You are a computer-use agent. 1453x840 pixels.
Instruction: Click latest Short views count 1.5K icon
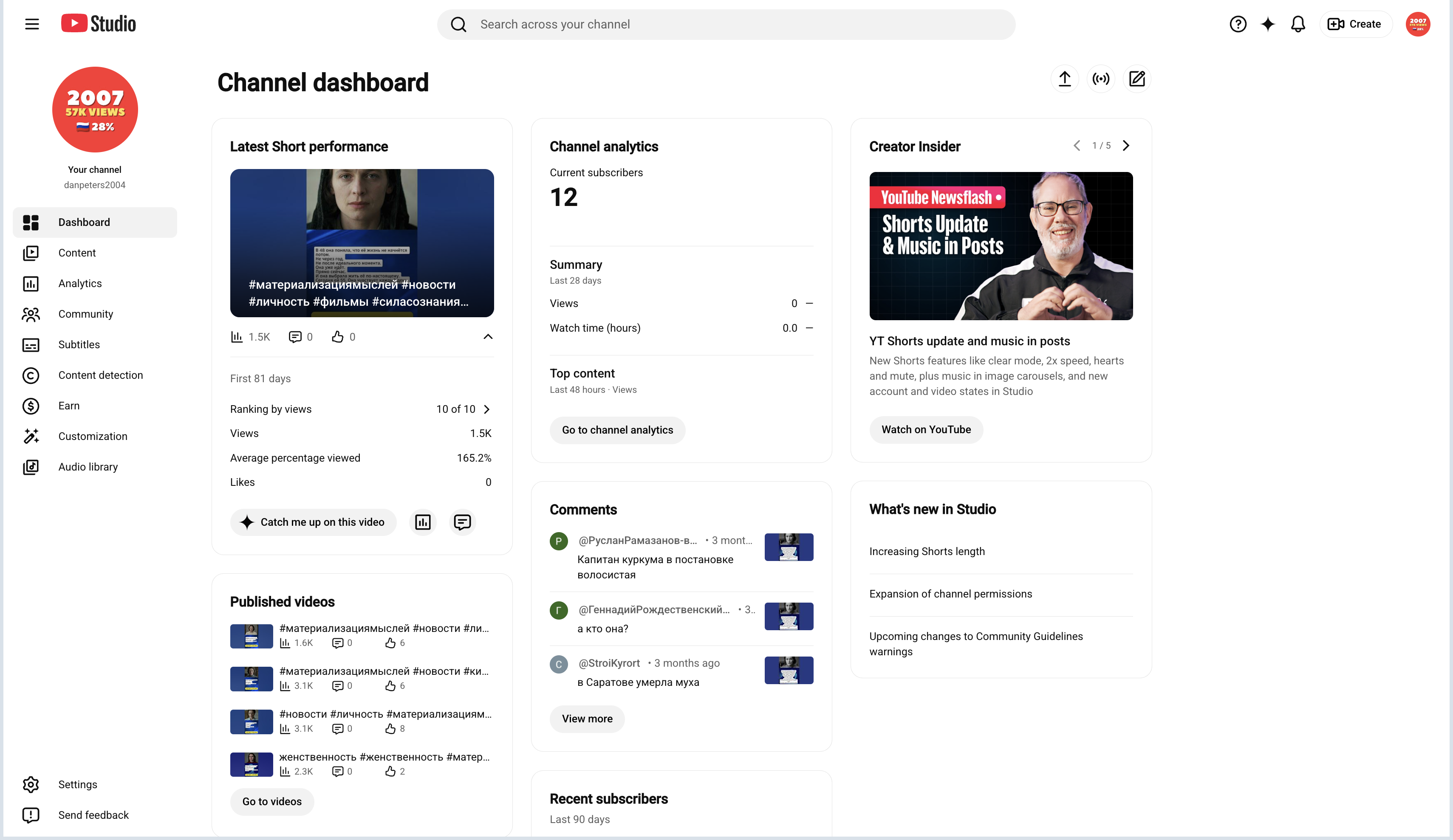[236, 337]
